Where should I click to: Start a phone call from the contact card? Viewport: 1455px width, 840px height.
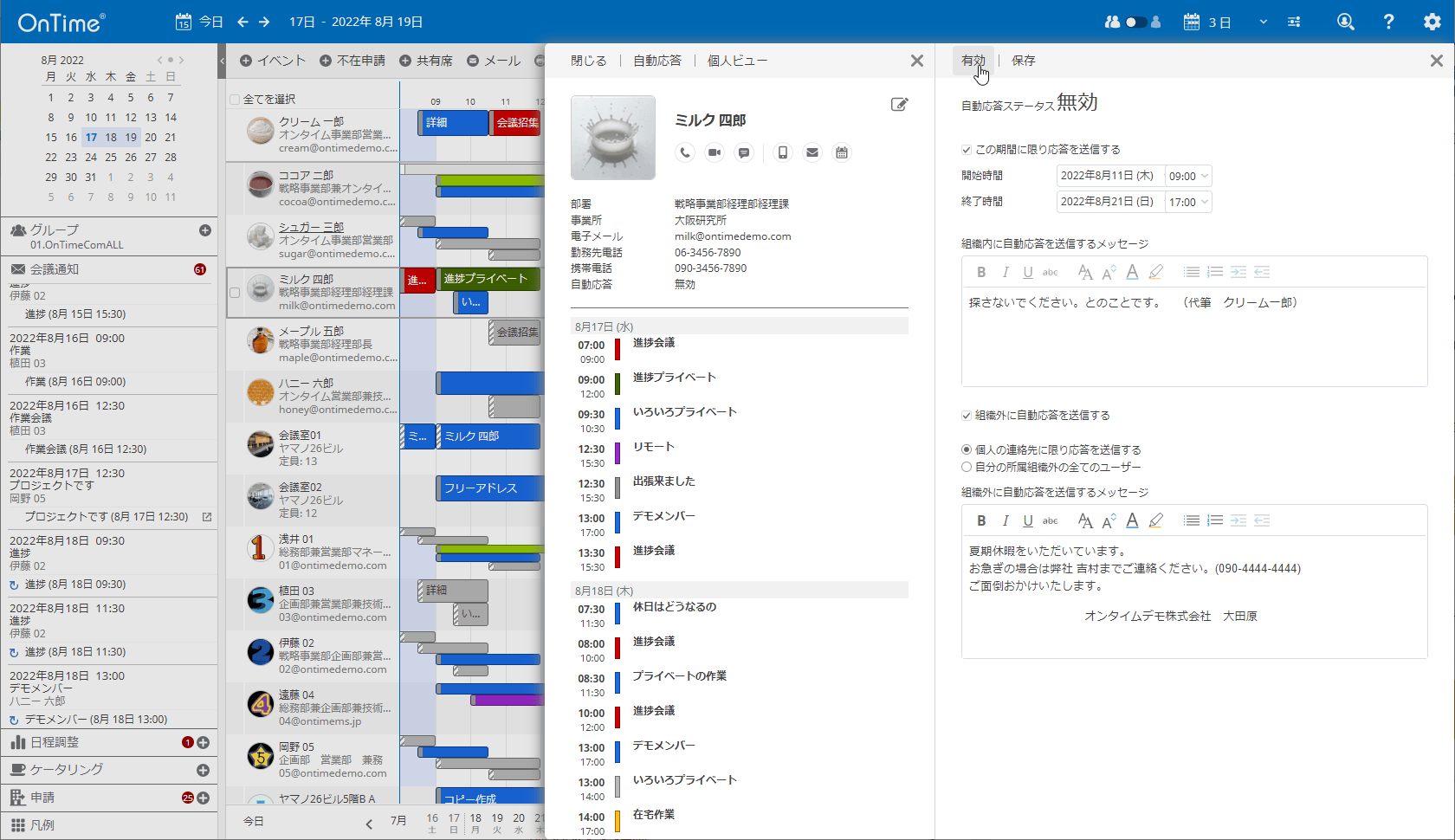pyautogui.click(x=685, y=152)
